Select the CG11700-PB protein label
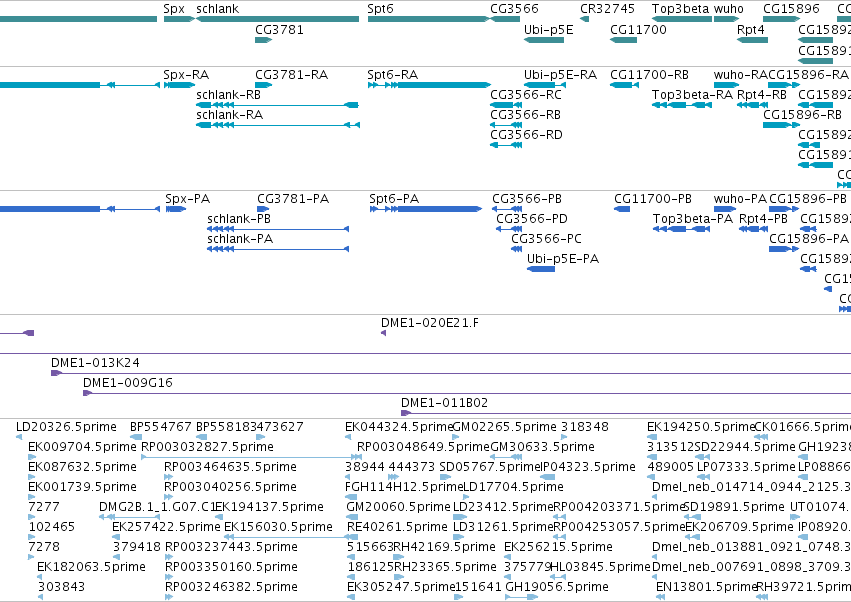This screenshot has width=851, height=602. pos(653,199)
